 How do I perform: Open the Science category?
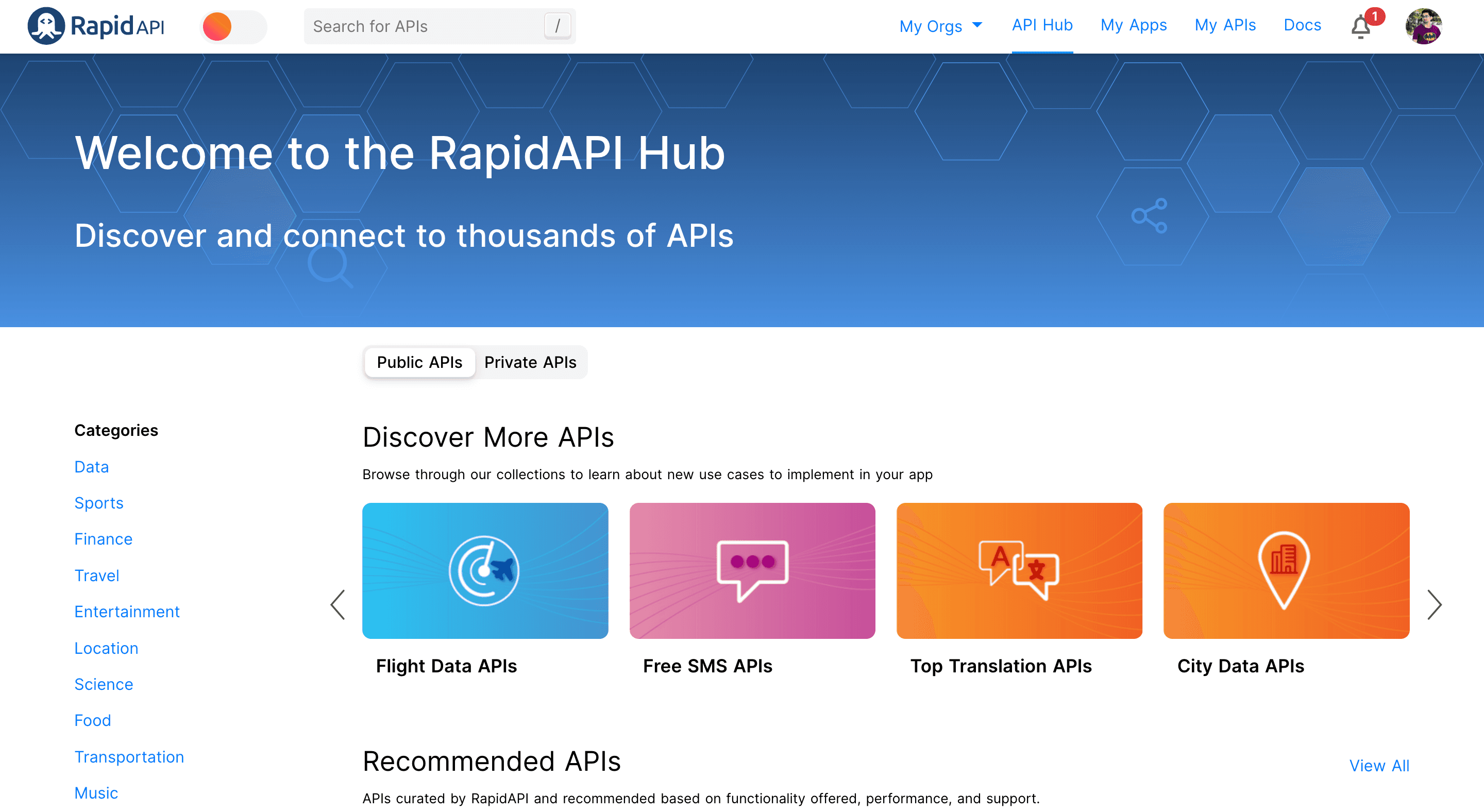[104, 684]
